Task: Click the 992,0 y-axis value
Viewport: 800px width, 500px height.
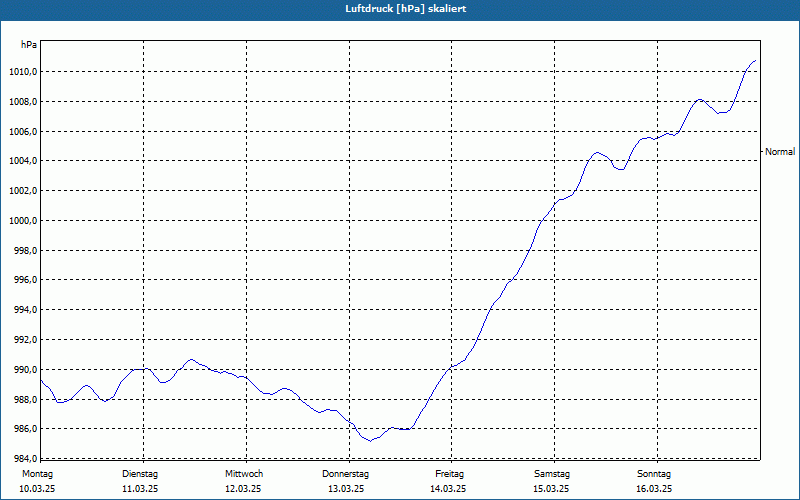Action: coord(25,340)
